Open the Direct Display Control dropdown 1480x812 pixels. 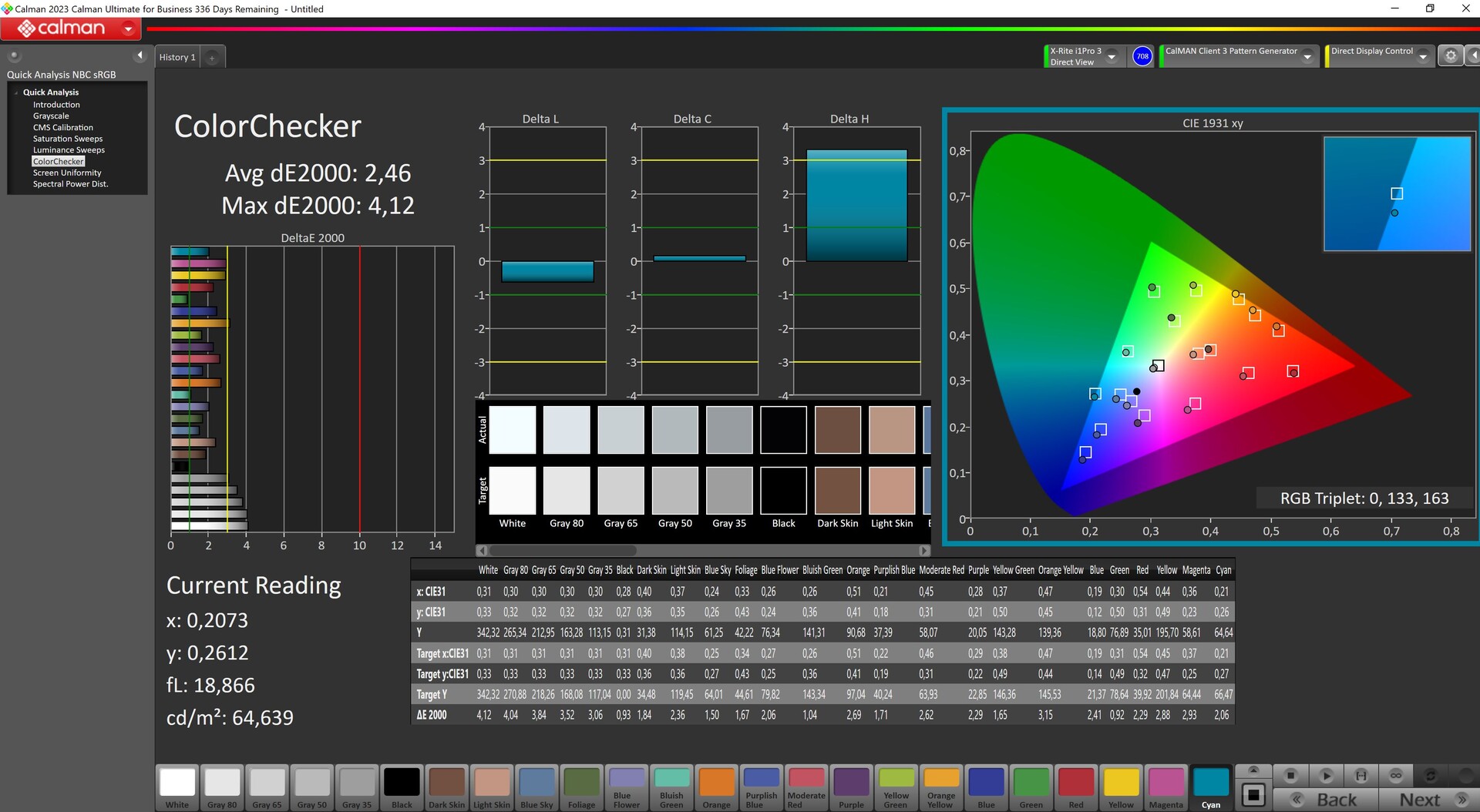[x=1423, y=57]
